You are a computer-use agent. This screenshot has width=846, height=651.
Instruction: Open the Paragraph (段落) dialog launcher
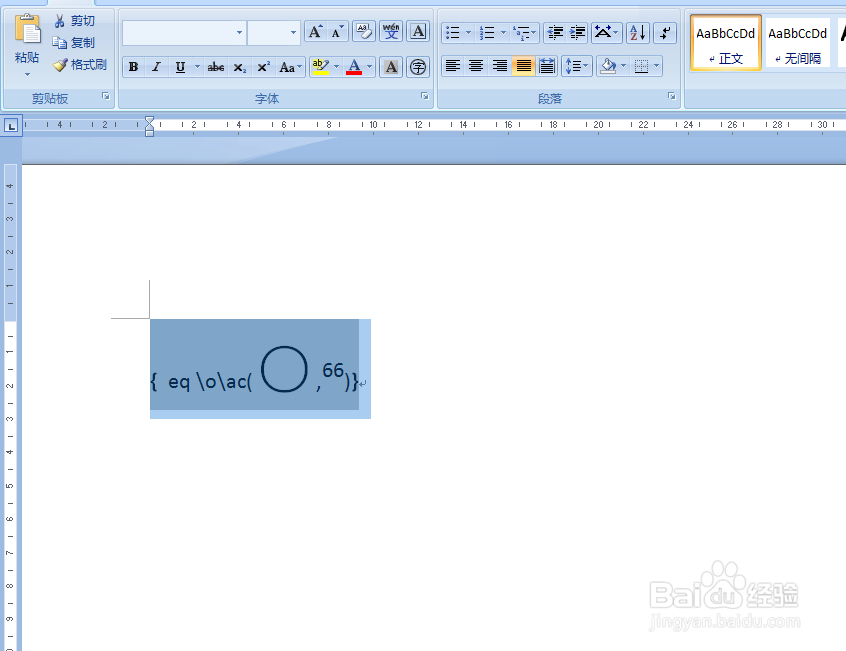coord(672,96)
